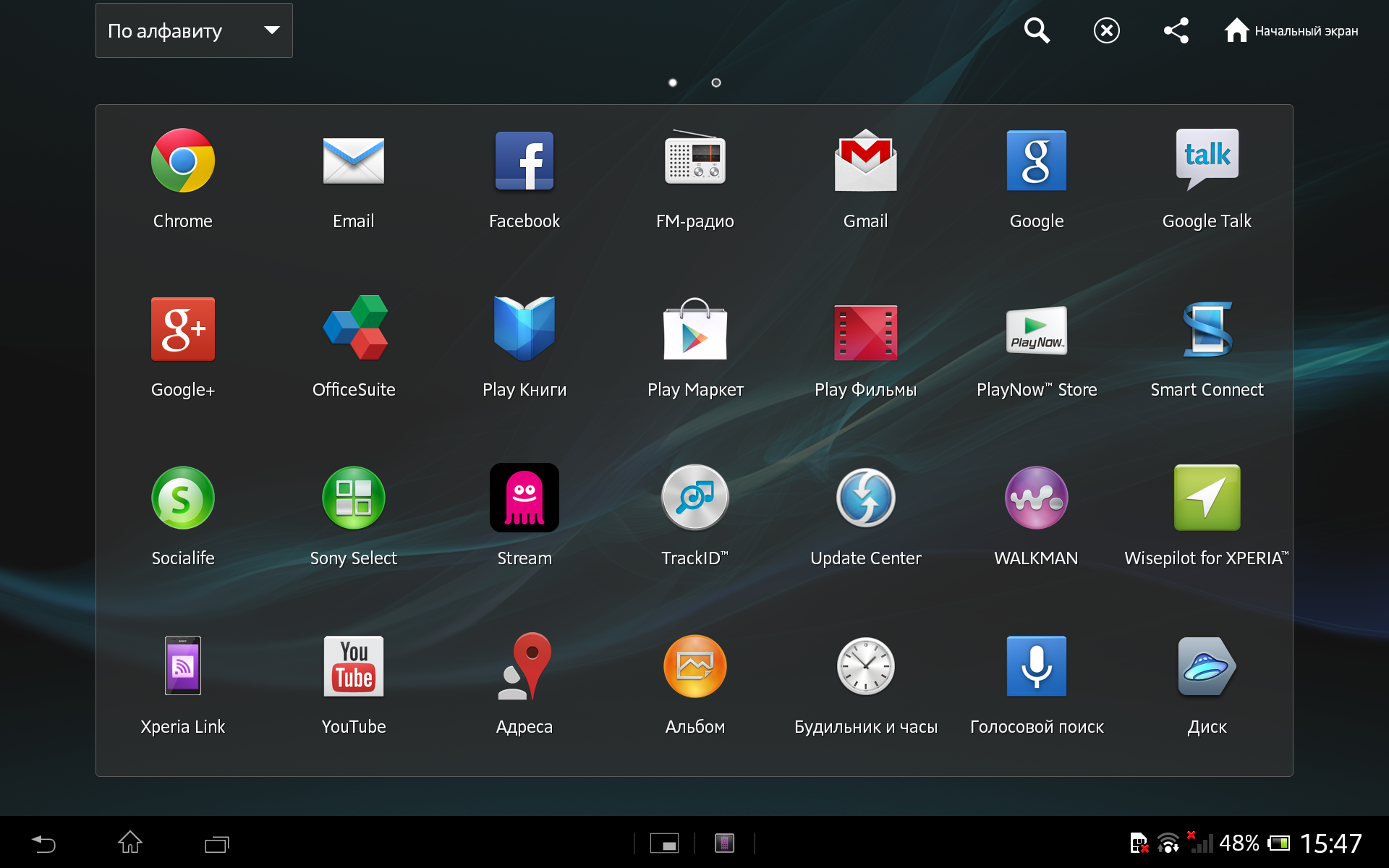The height and width of the screenshot is (868, 1389).
Task: Select the first page indicator dot
Action: 673,82
